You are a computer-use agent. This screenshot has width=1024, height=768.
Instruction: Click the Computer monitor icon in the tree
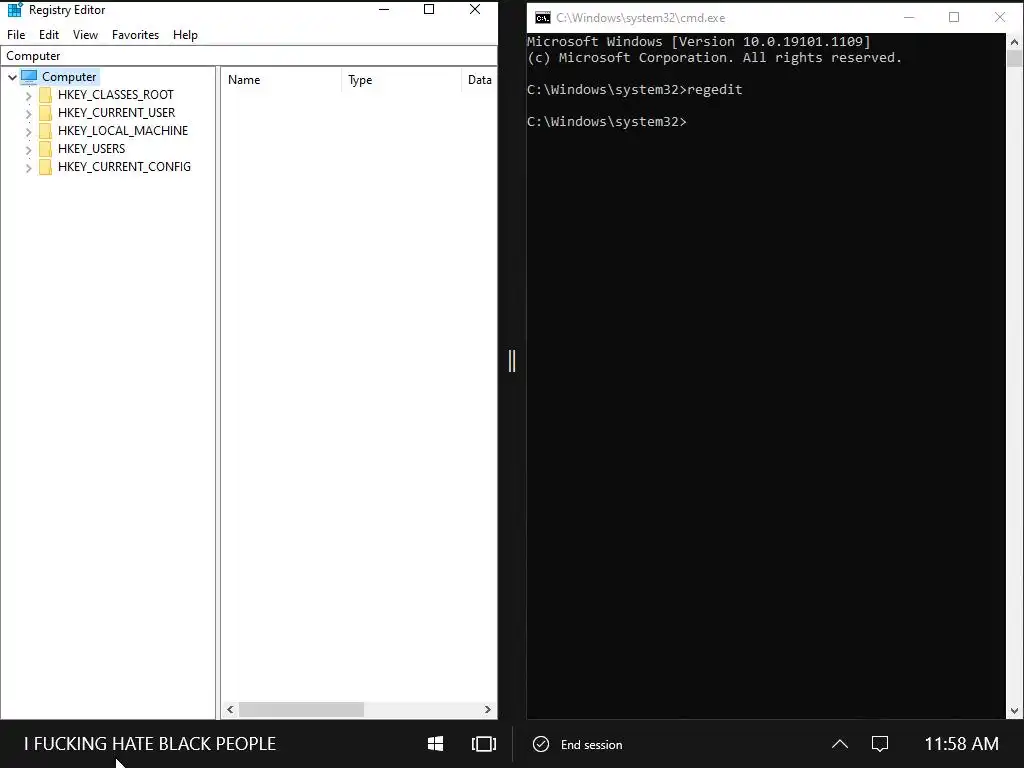point(29,76)
